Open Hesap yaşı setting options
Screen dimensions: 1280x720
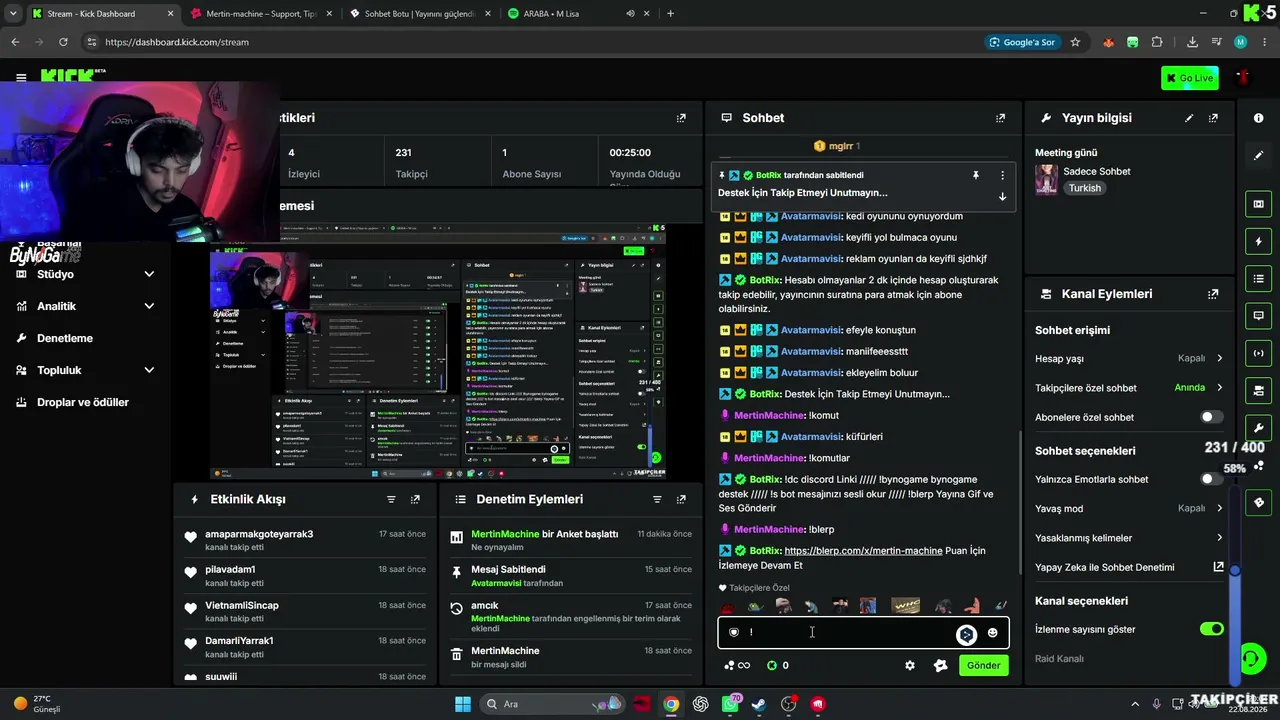coord(1129,358)
